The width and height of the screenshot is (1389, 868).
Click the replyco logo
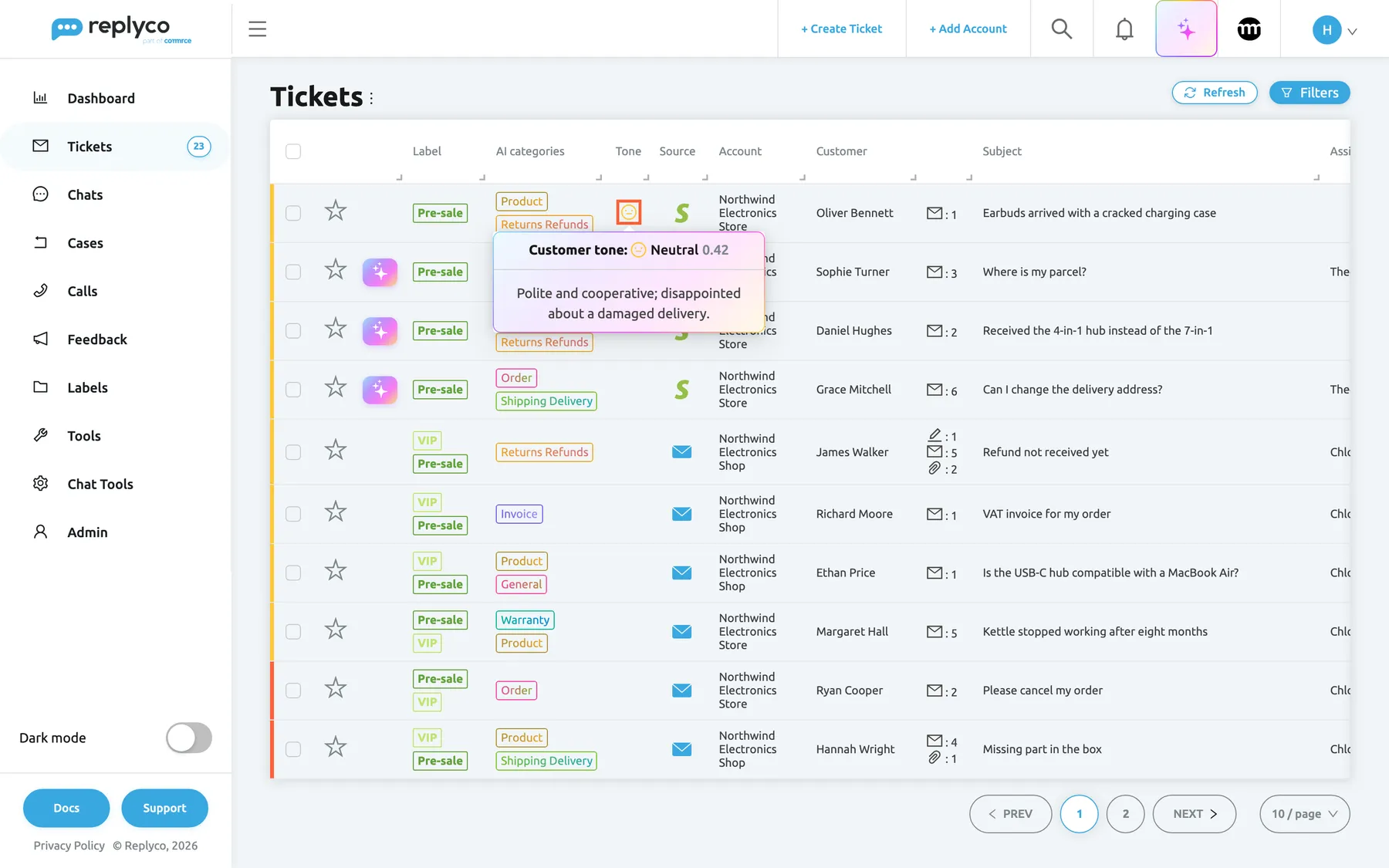click(121, 29)
